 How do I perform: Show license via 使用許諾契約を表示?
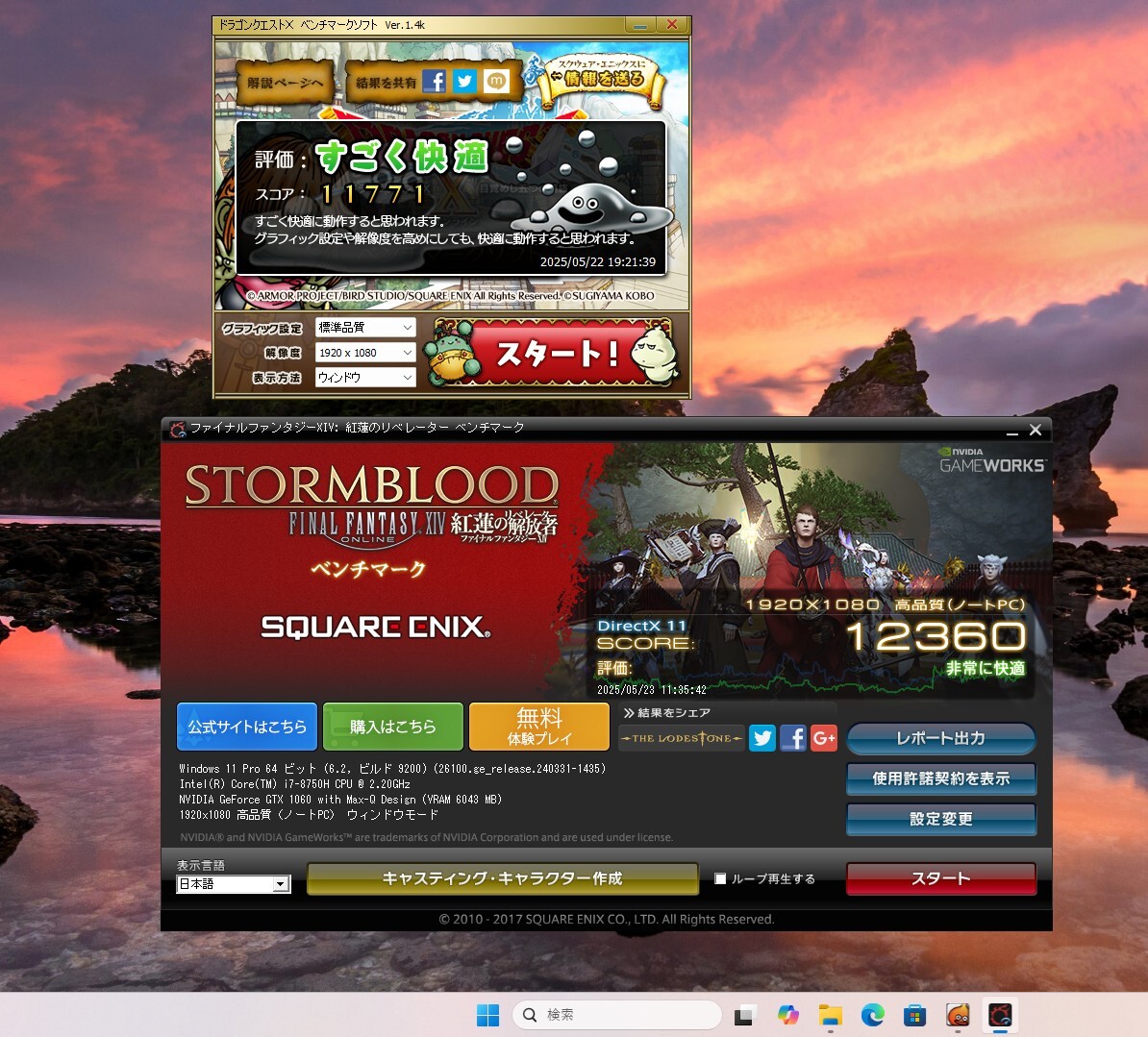941,778
